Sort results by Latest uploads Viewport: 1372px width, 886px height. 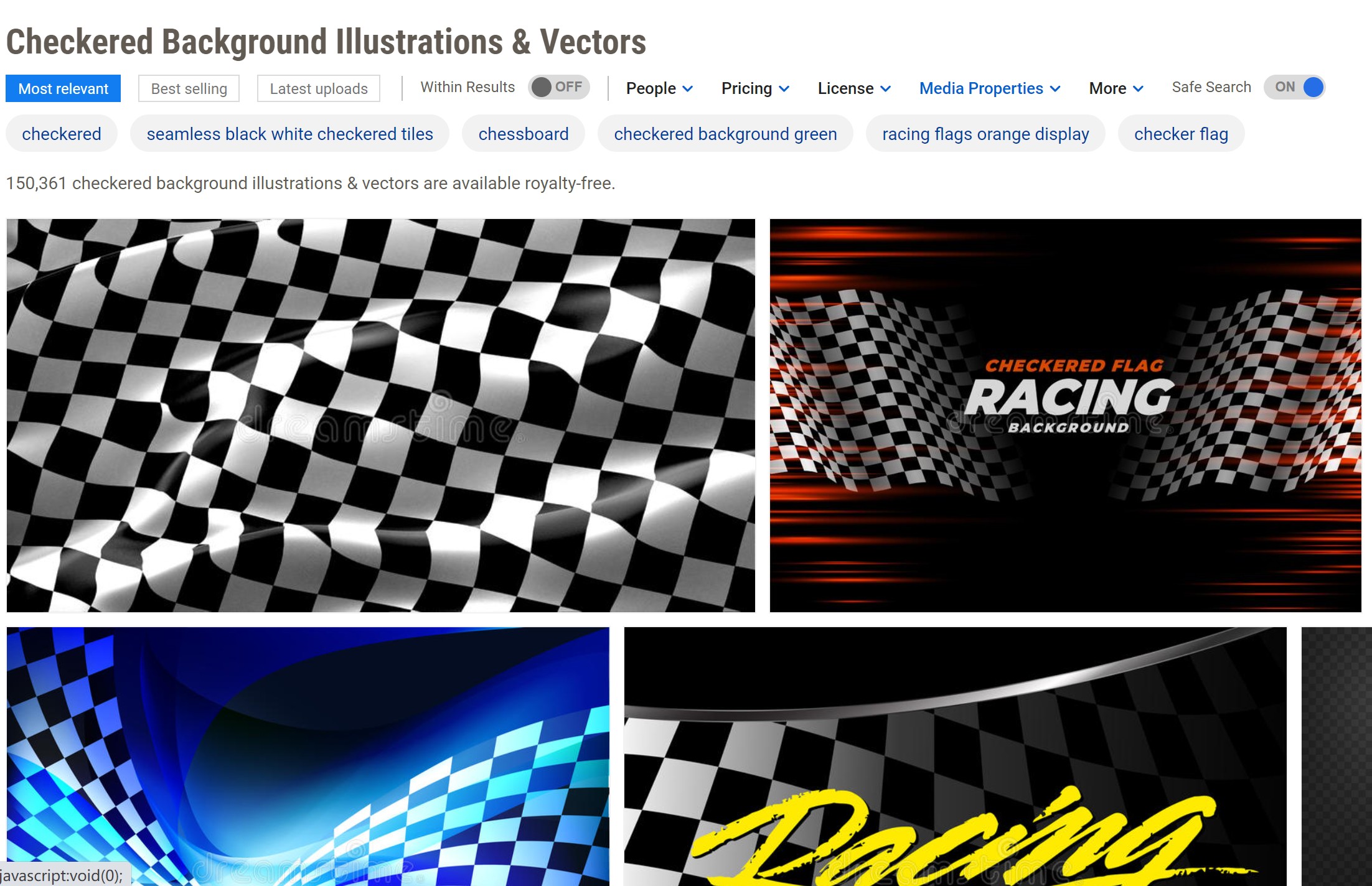[319, 88]
